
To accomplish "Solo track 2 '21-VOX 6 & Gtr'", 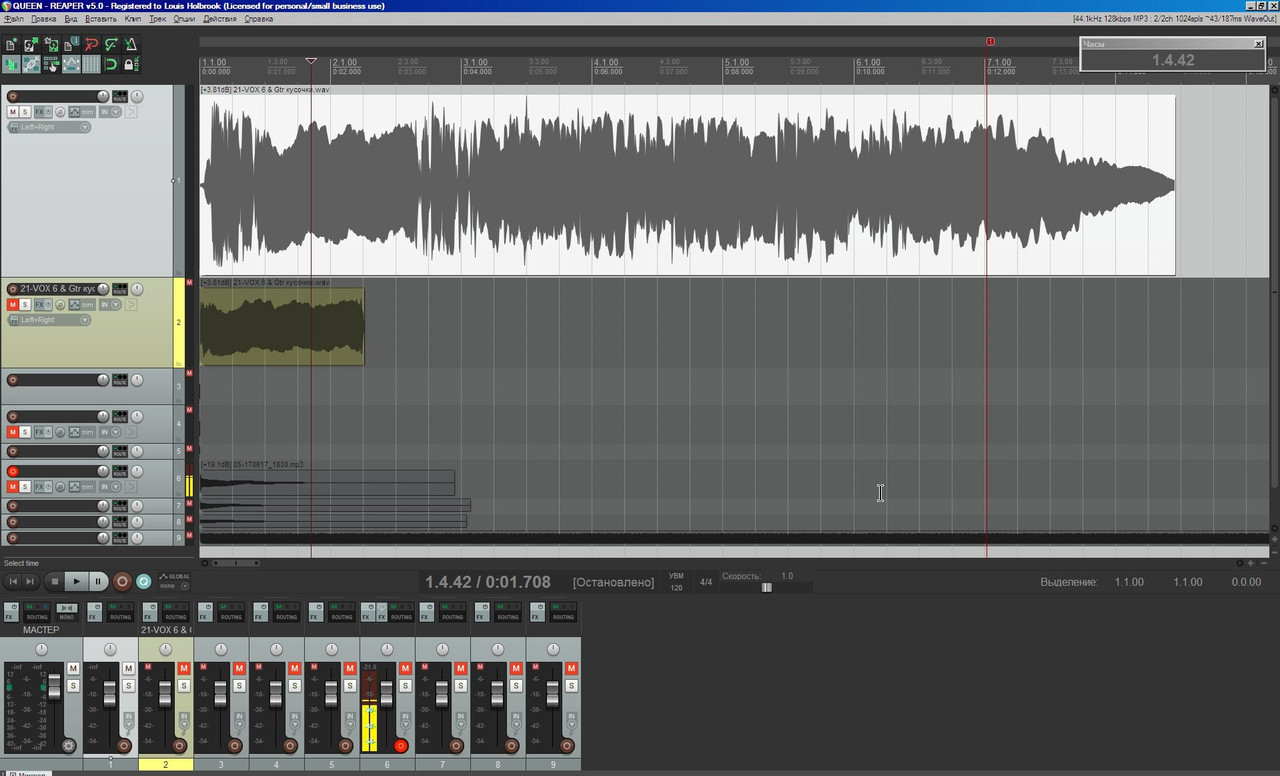I will 25,304.
